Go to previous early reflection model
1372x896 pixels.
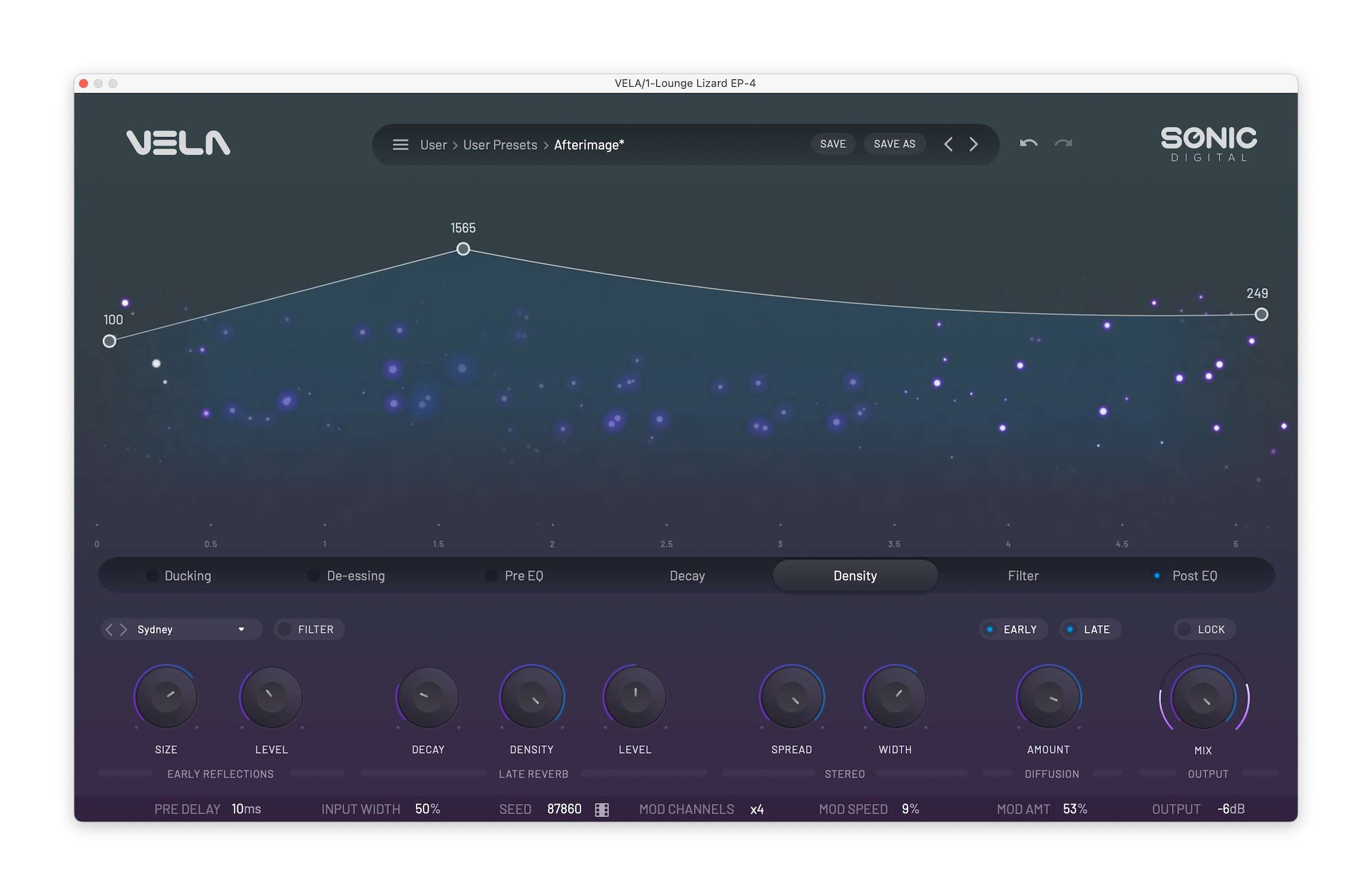[110, 630]
